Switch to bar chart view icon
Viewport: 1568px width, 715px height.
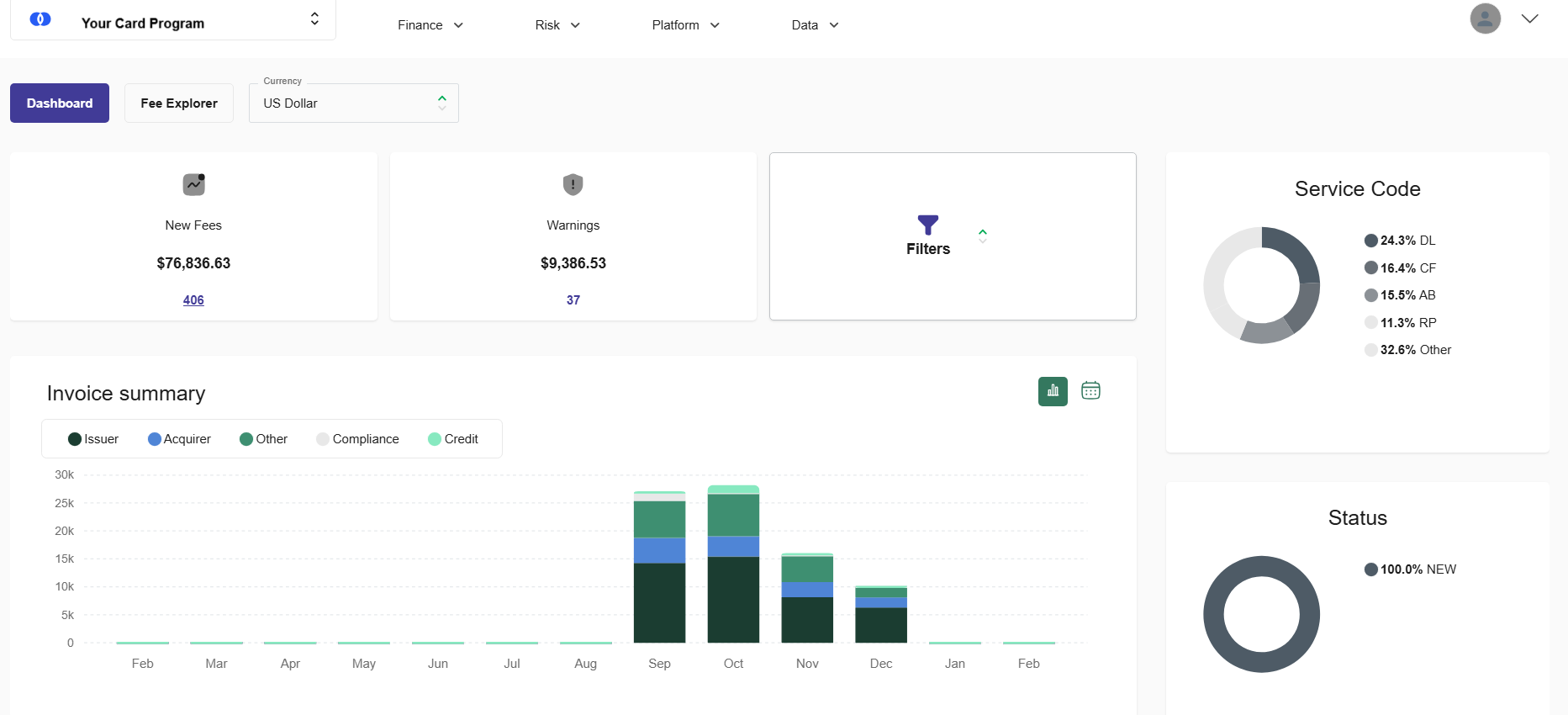coord(1053,391)
